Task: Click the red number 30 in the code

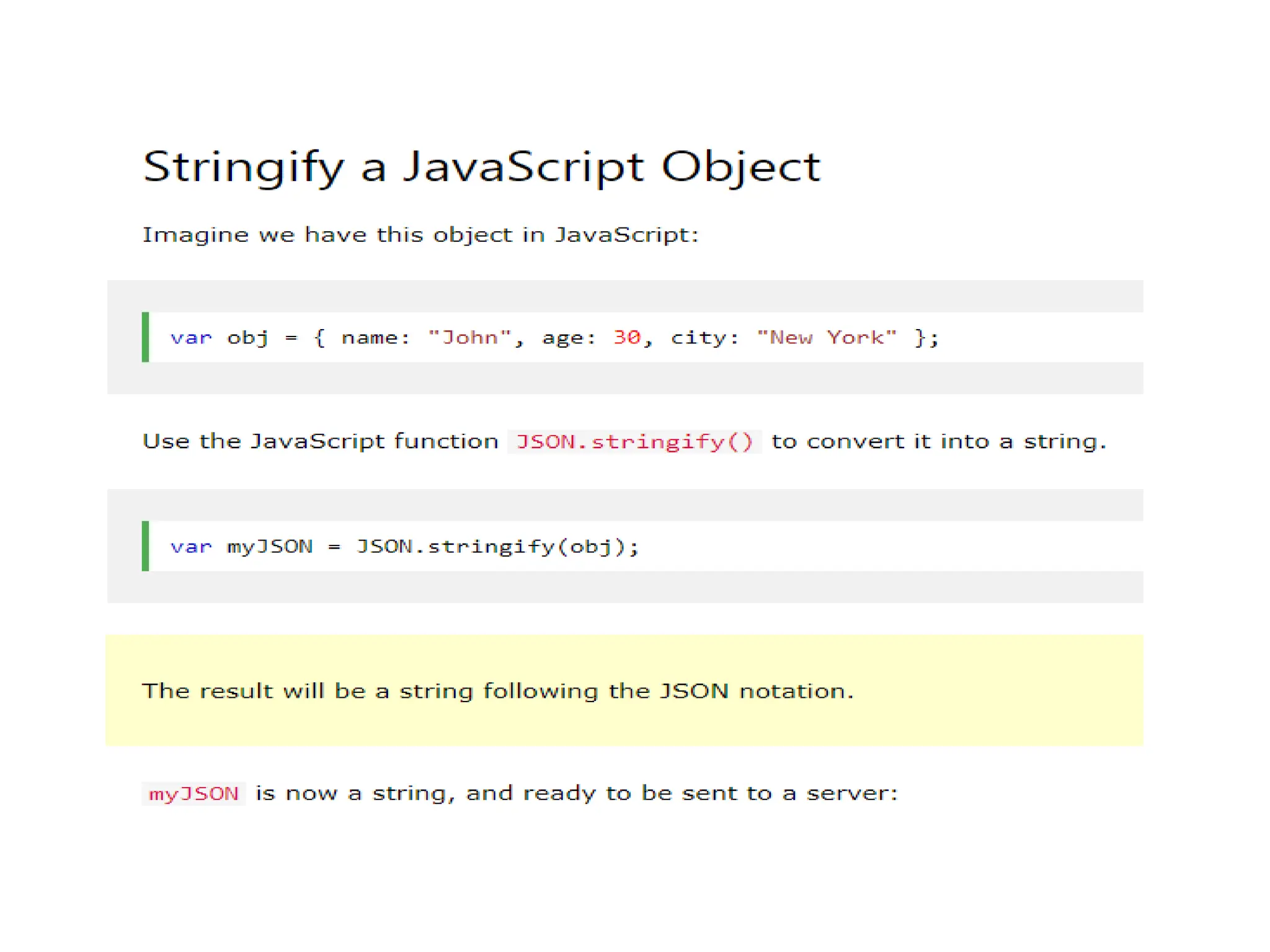Action: coord(626,338)
